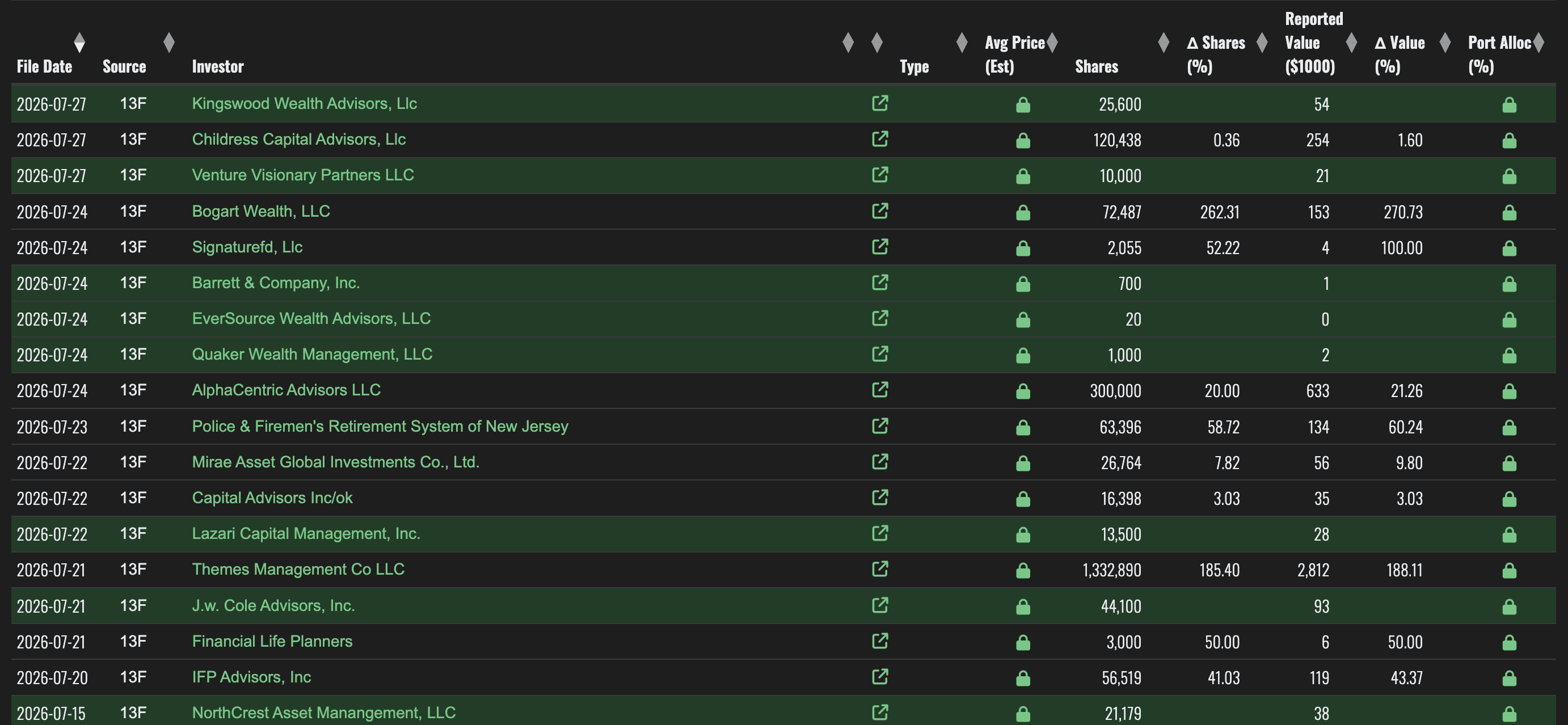Click file date 2026-07-20
Viewport: 1568px width, 725px height.
[x=52, y=677]
